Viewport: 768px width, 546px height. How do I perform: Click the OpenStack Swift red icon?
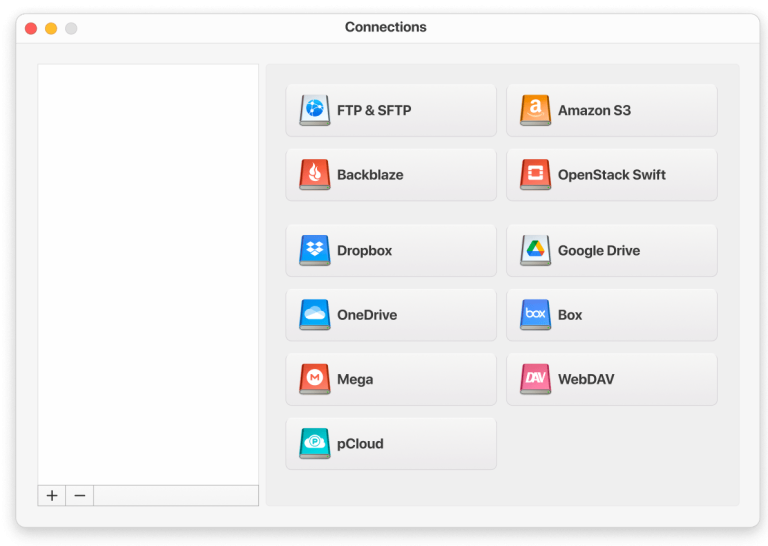(536, 175)
